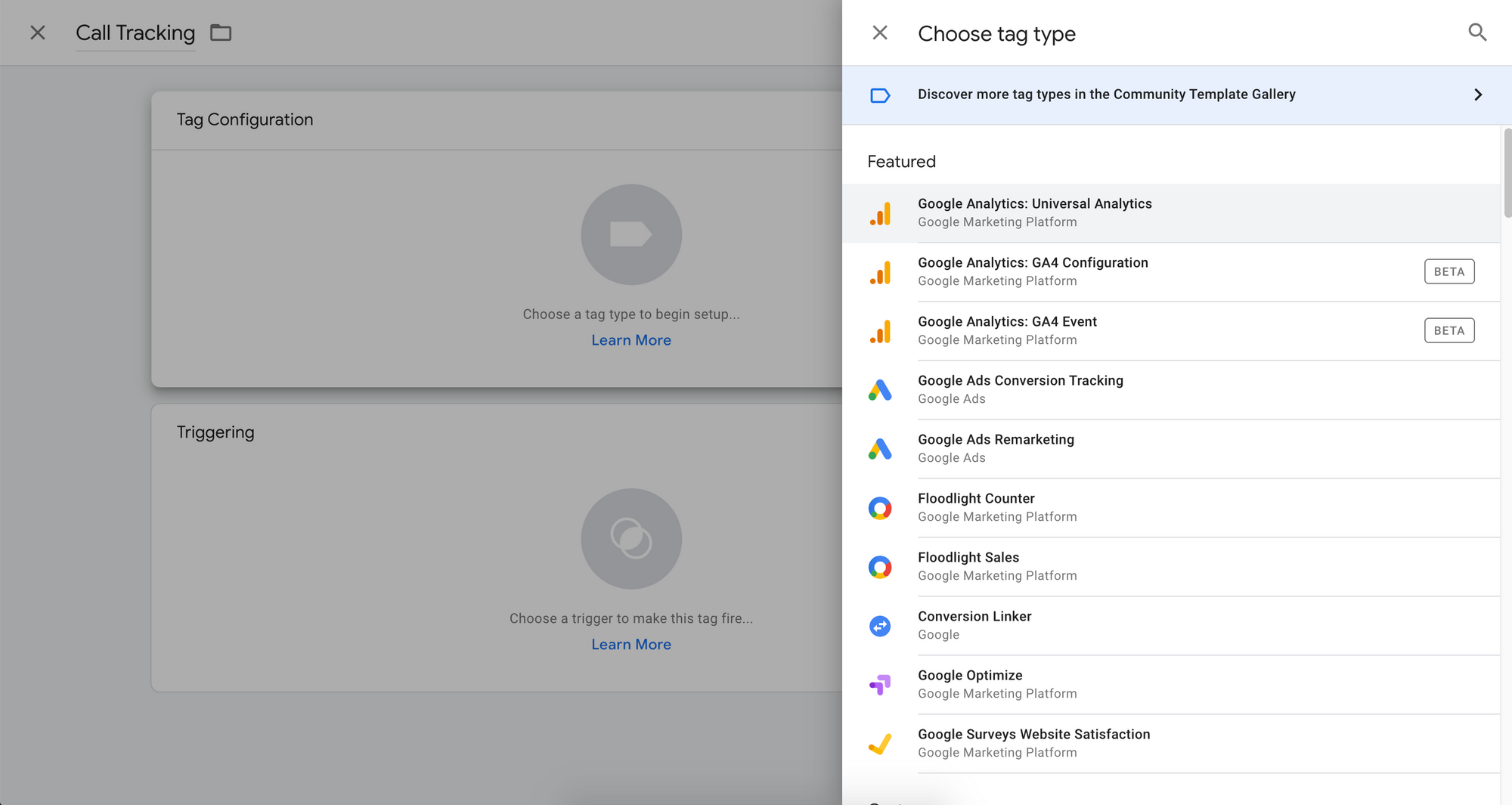Viewport: 1512px width, 805px height.
Task: Choose Google Analytics: GA4 Configuration
Action: click(x=1171, y=272)
